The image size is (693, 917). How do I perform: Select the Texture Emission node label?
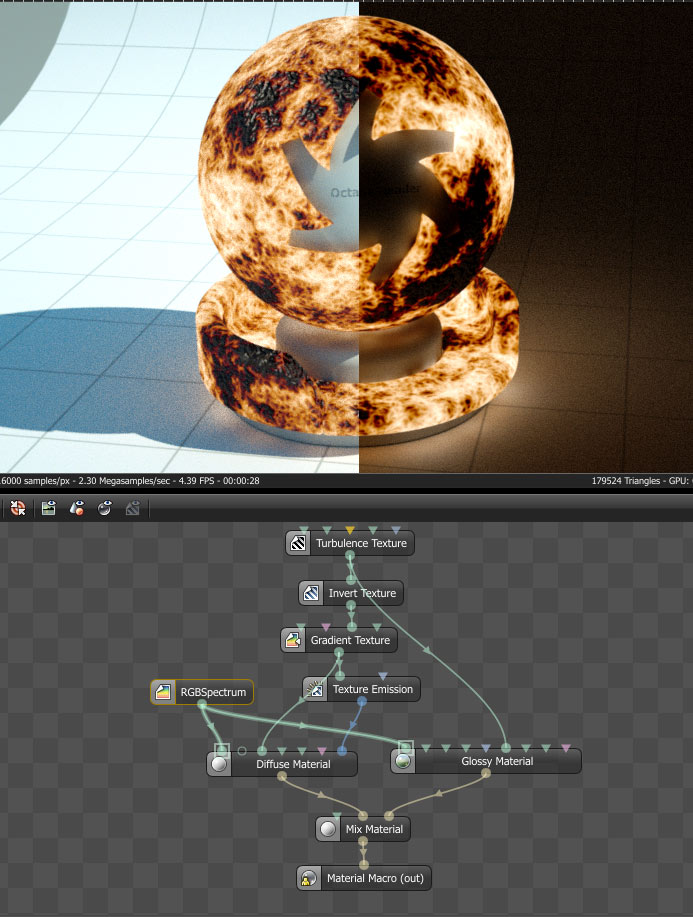[x=373, y=690]
